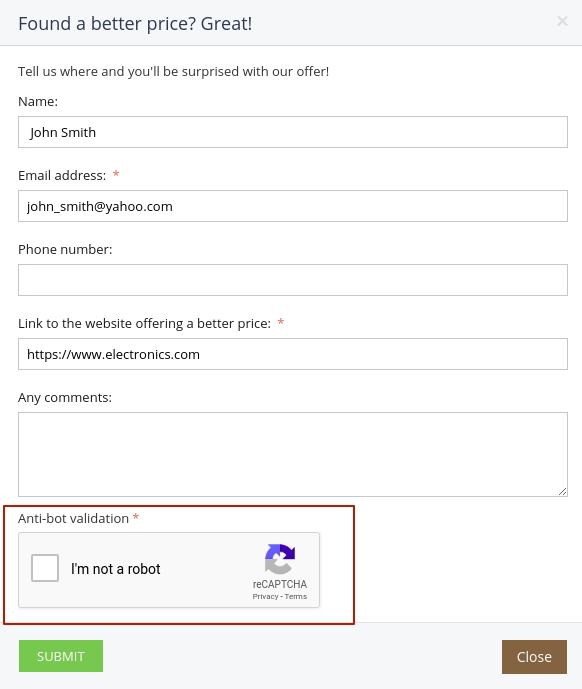The height and width of the screenshot is (689, 582).
Task: Click the better price link field label
Action: (144, 324)
